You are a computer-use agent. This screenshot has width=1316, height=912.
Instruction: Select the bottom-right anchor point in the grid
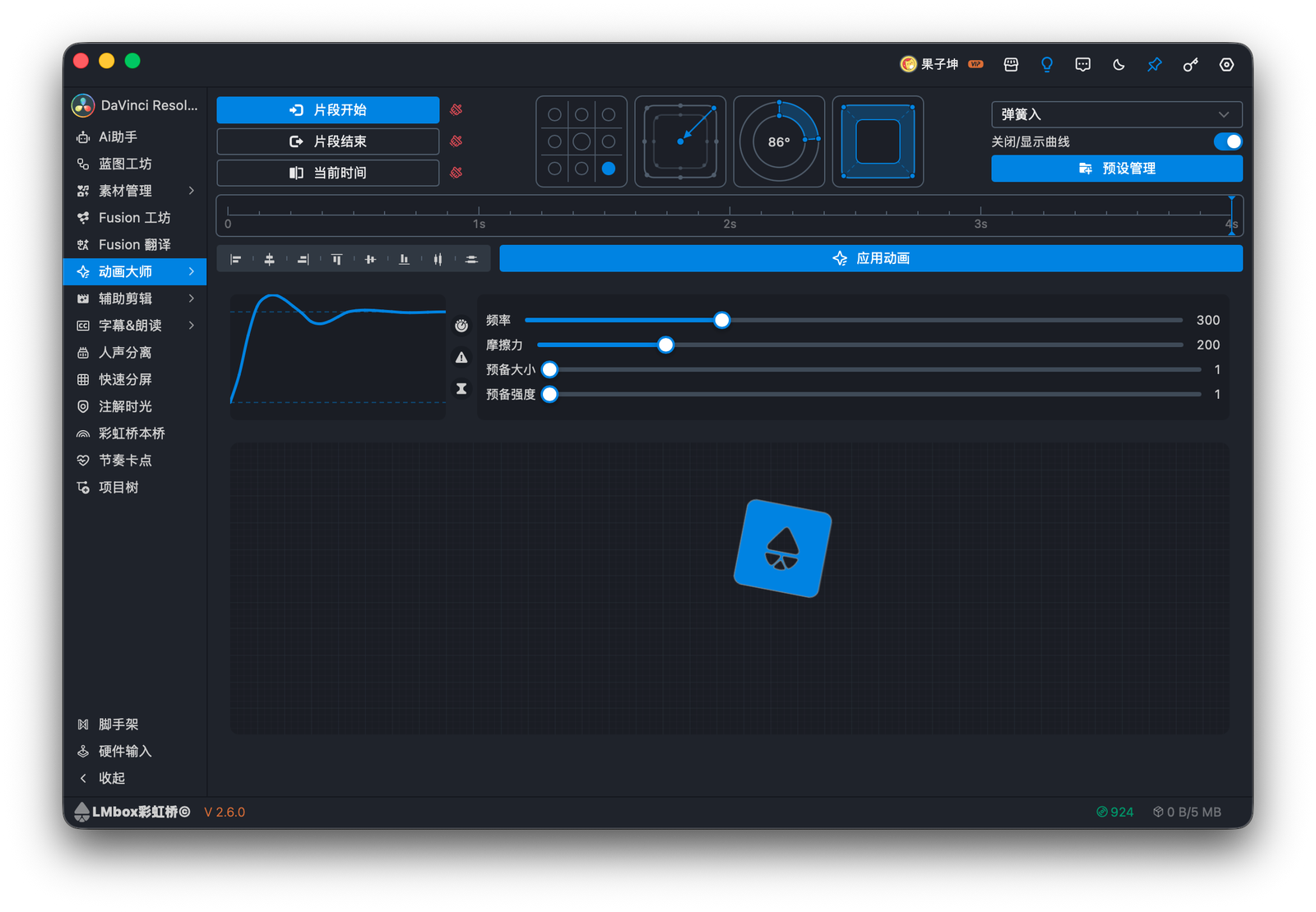[609, 169]
